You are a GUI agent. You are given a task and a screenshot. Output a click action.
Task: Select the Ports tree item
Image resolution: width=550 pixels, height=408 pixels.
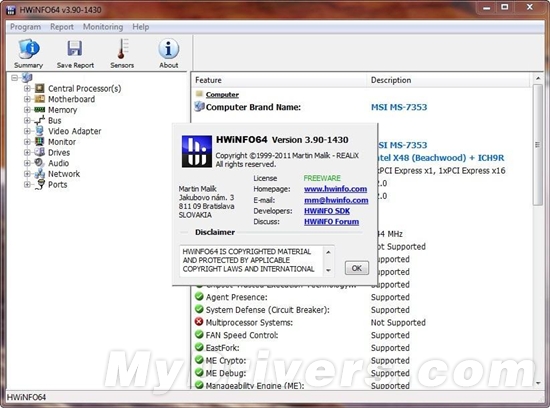58,185
